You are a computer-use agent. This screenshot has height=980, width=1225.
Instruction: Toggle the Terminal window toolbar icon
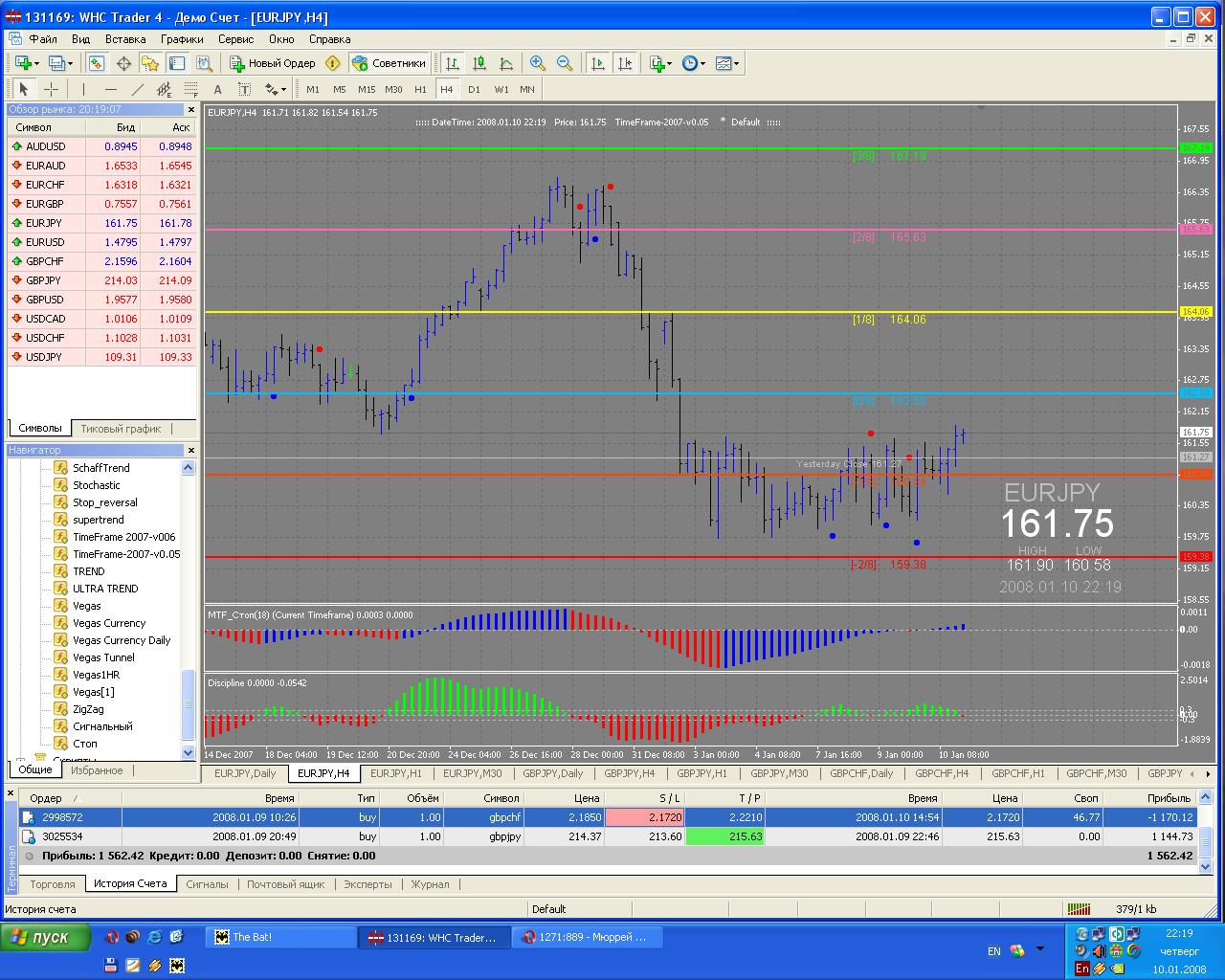coord(177,63)
